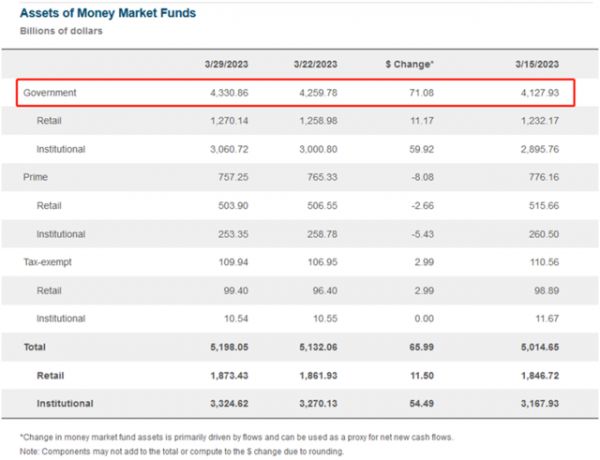Click the Total value 5,198.05
The width and height of the screenshot is (600, 460).
(x=227, y=346)
